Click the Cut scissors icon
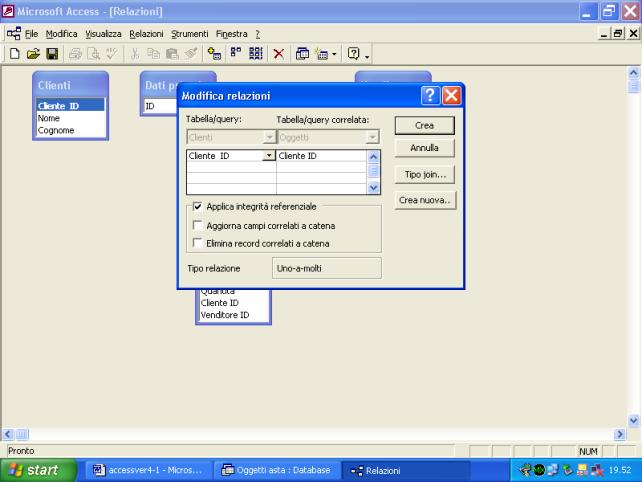The height and width of the screenshot is (482, 642). click(135, 54)
